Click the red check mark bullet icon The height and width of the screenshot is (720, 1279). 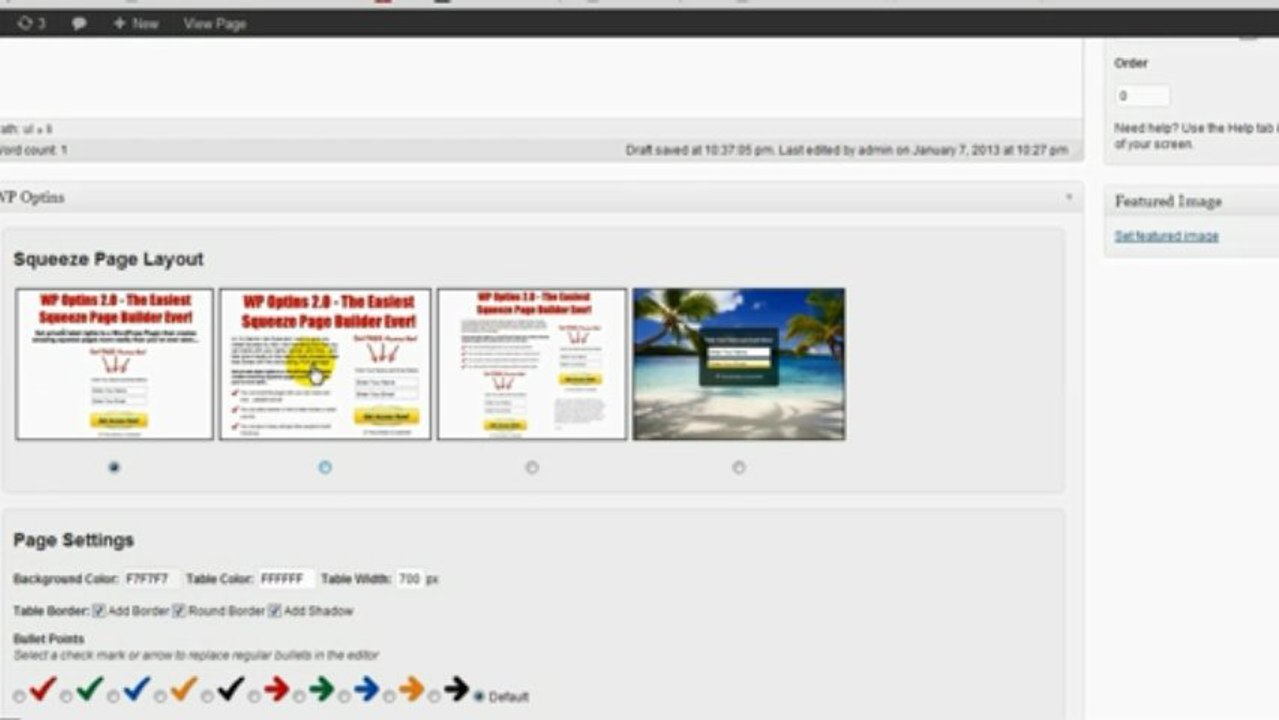[x=42, y=689]
